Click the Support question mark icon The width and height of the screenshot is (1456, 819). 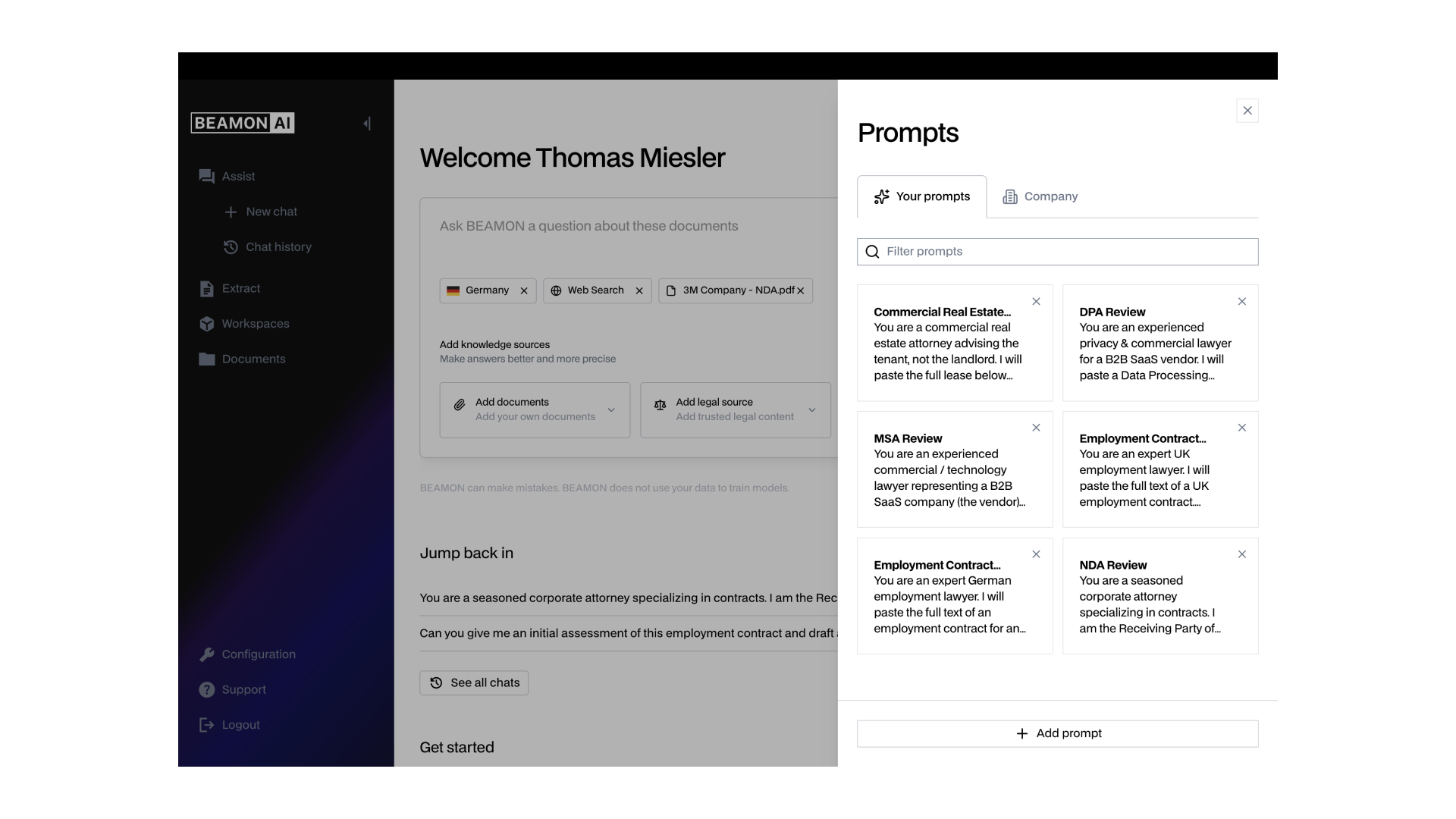[x=206, y=690]
